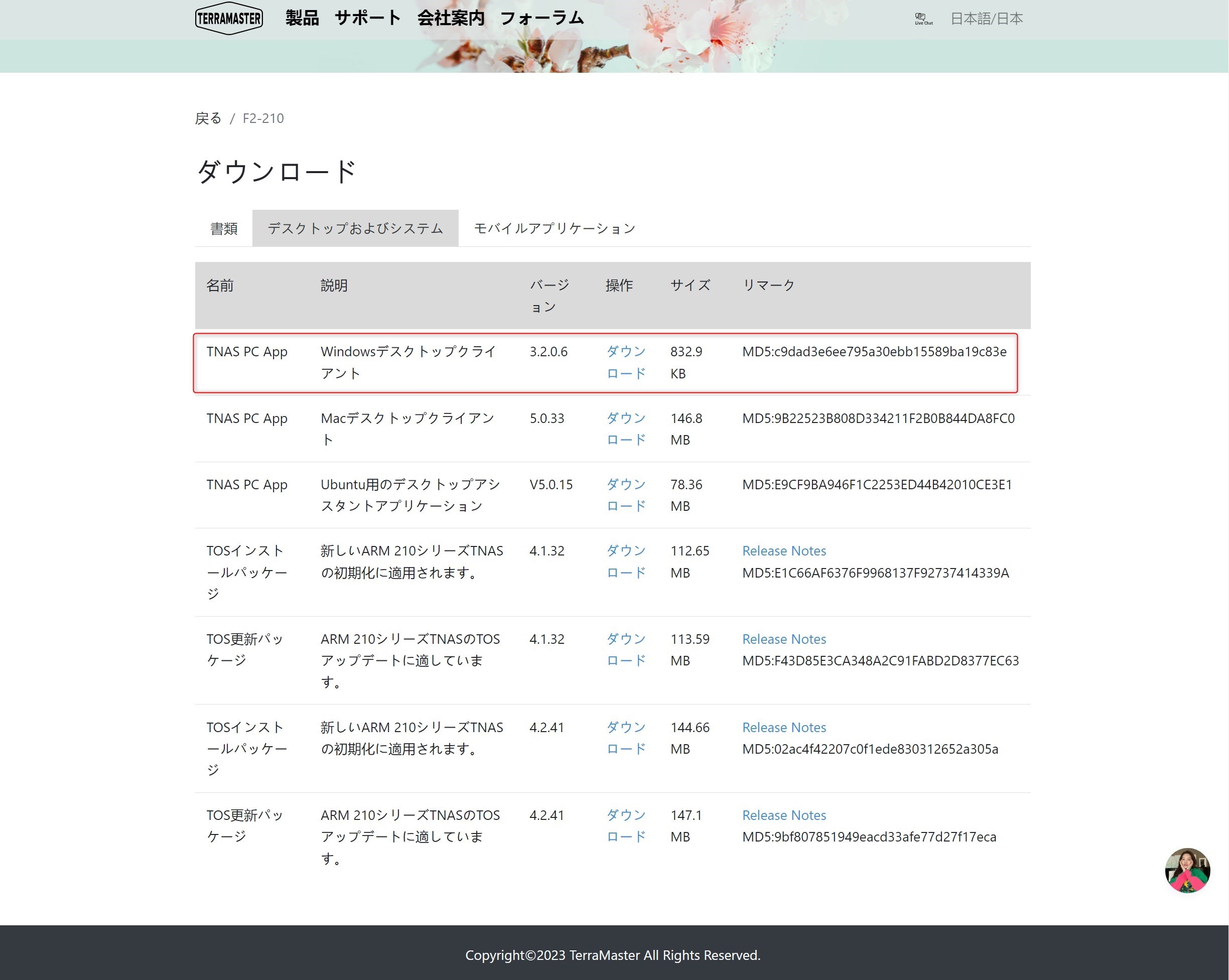Click the TerraMaster logo
Image resolution: width=1229 pixels, height=980 pixels.
point(228,18)
